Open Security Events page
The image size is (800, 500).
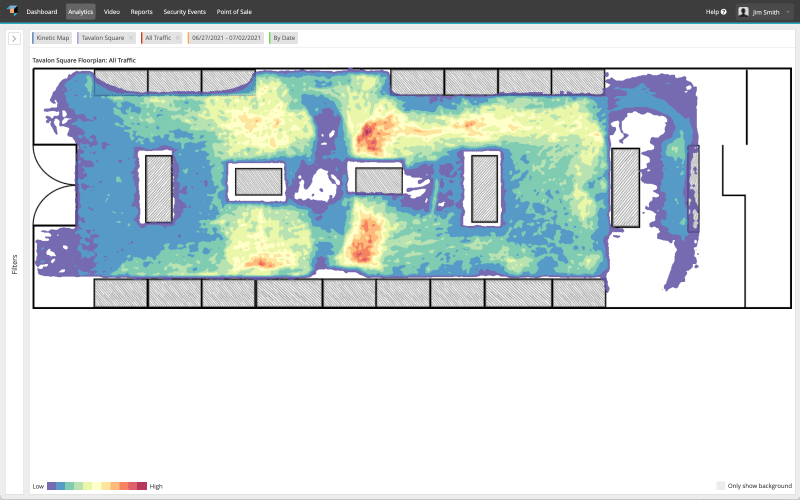pos(184,12)
